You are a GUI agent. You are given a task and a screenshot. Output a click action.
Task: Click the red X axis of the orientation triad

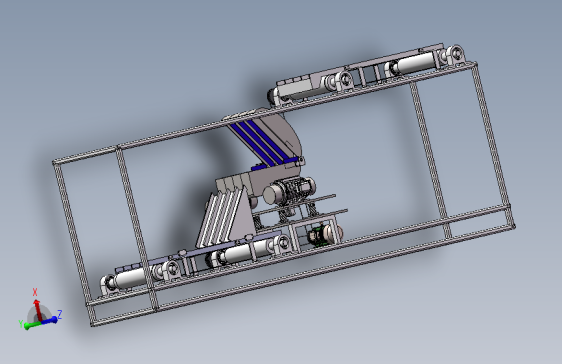point(37,310)
